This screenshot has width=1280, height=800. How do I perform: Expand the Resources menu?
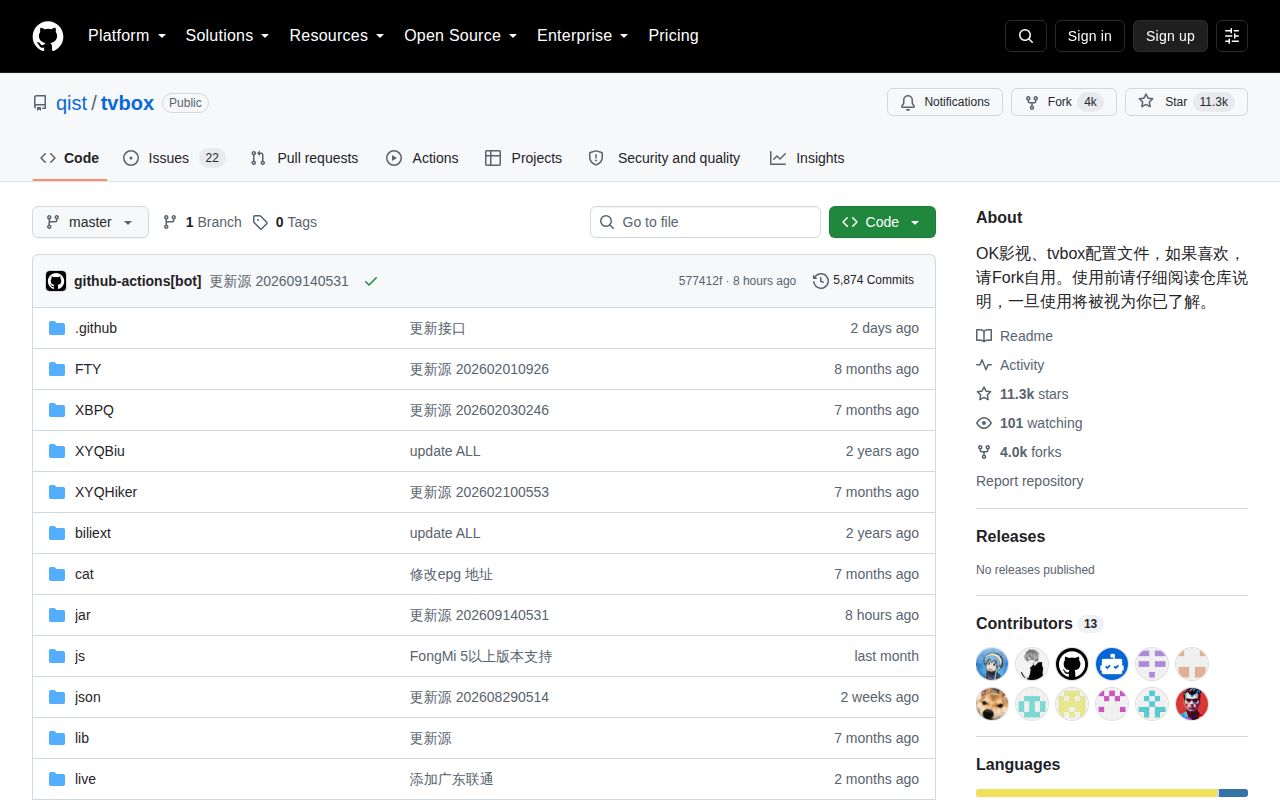[337, 36]
